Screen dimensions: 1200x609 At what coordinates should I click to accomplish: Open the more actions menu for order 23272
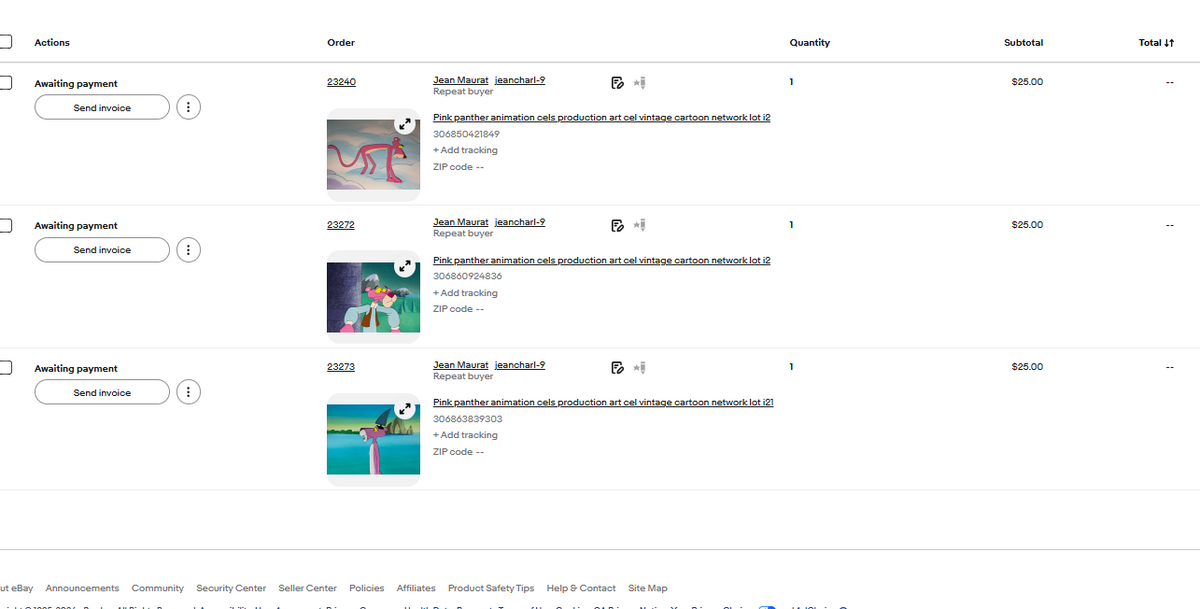coord(188,250)
